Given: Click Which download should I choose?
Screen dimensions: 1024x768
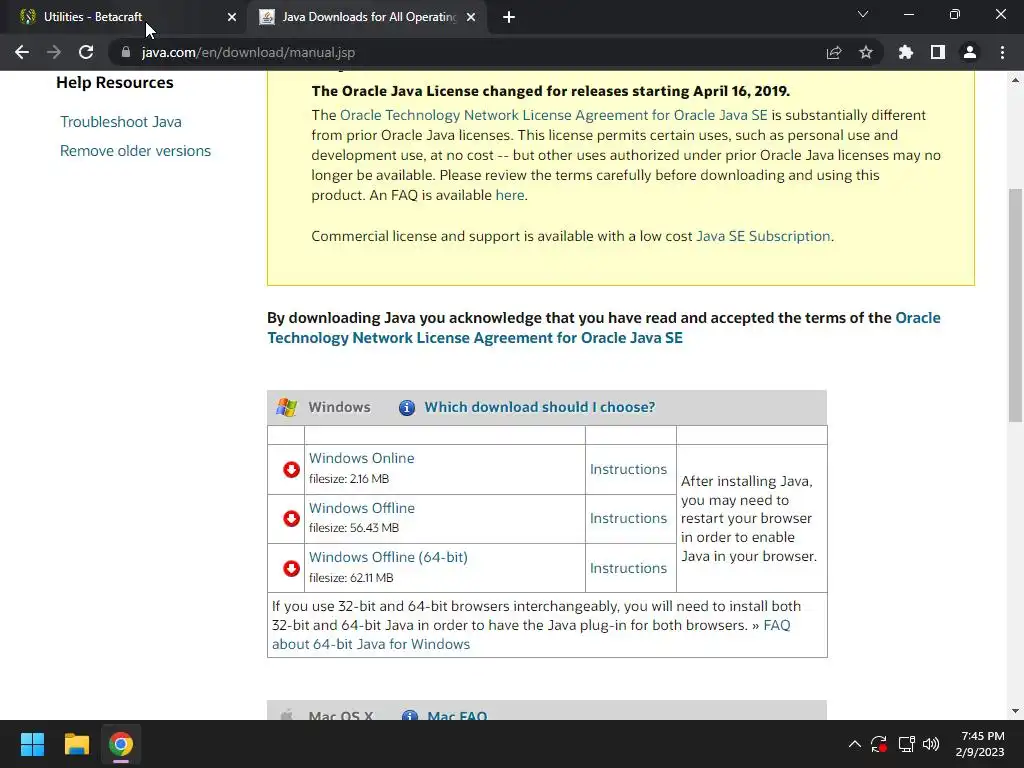Looking at the screenshot, I should [x=539, y=408].
